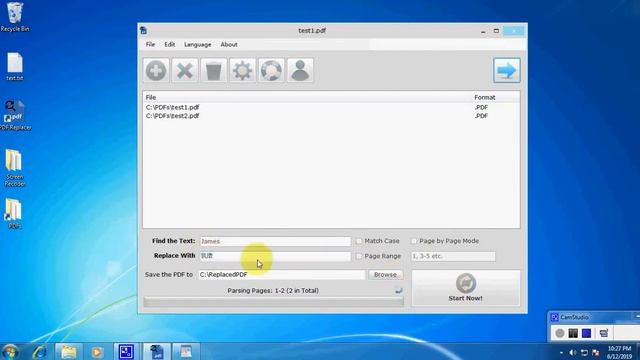Viewport: 640px width, 360px height.
Task: Click the small blue return arrow icon
Action: (399, 291)
